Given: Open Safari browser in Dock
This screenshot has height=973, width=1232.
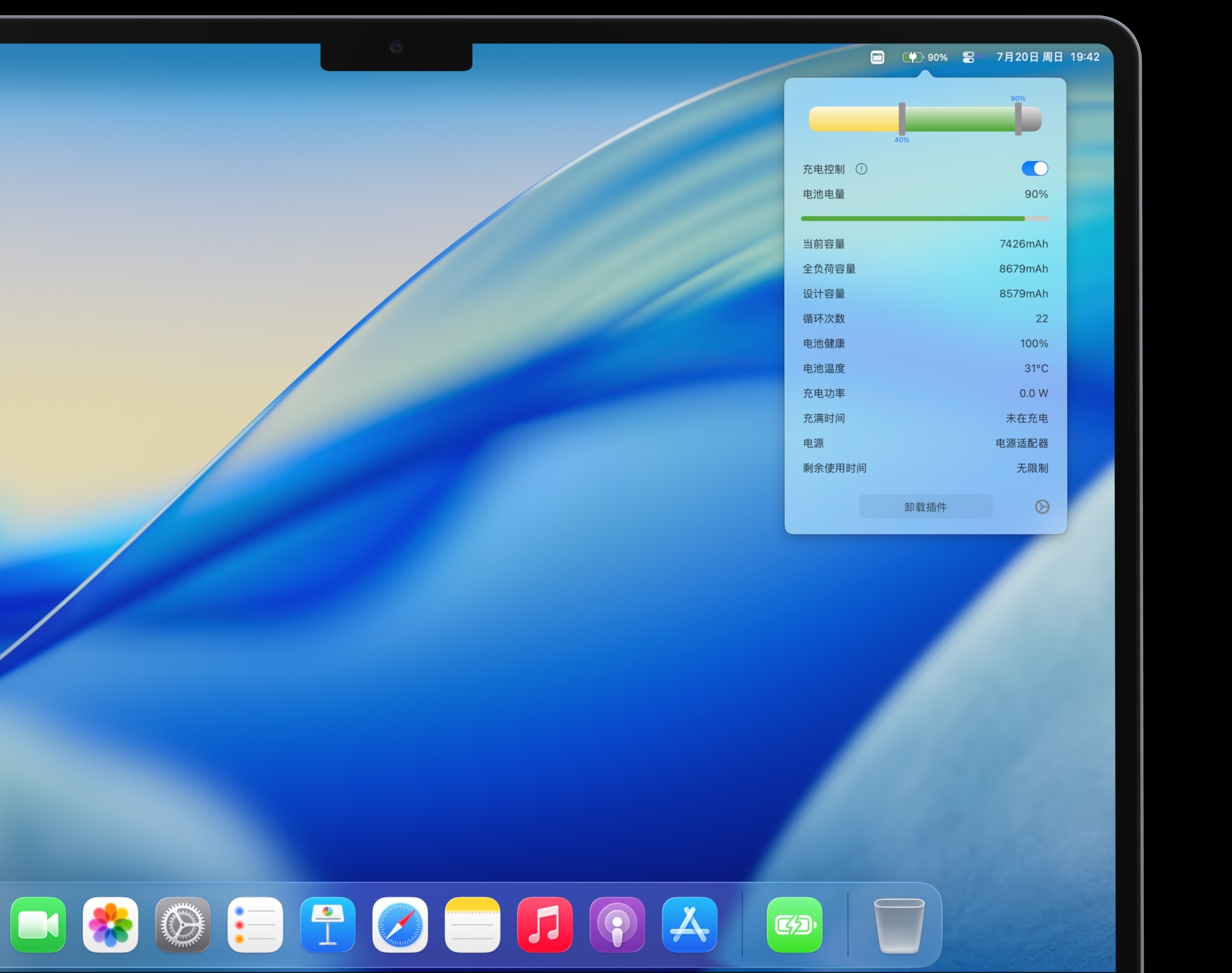Looking at the screenshot, I should (400, 925).
